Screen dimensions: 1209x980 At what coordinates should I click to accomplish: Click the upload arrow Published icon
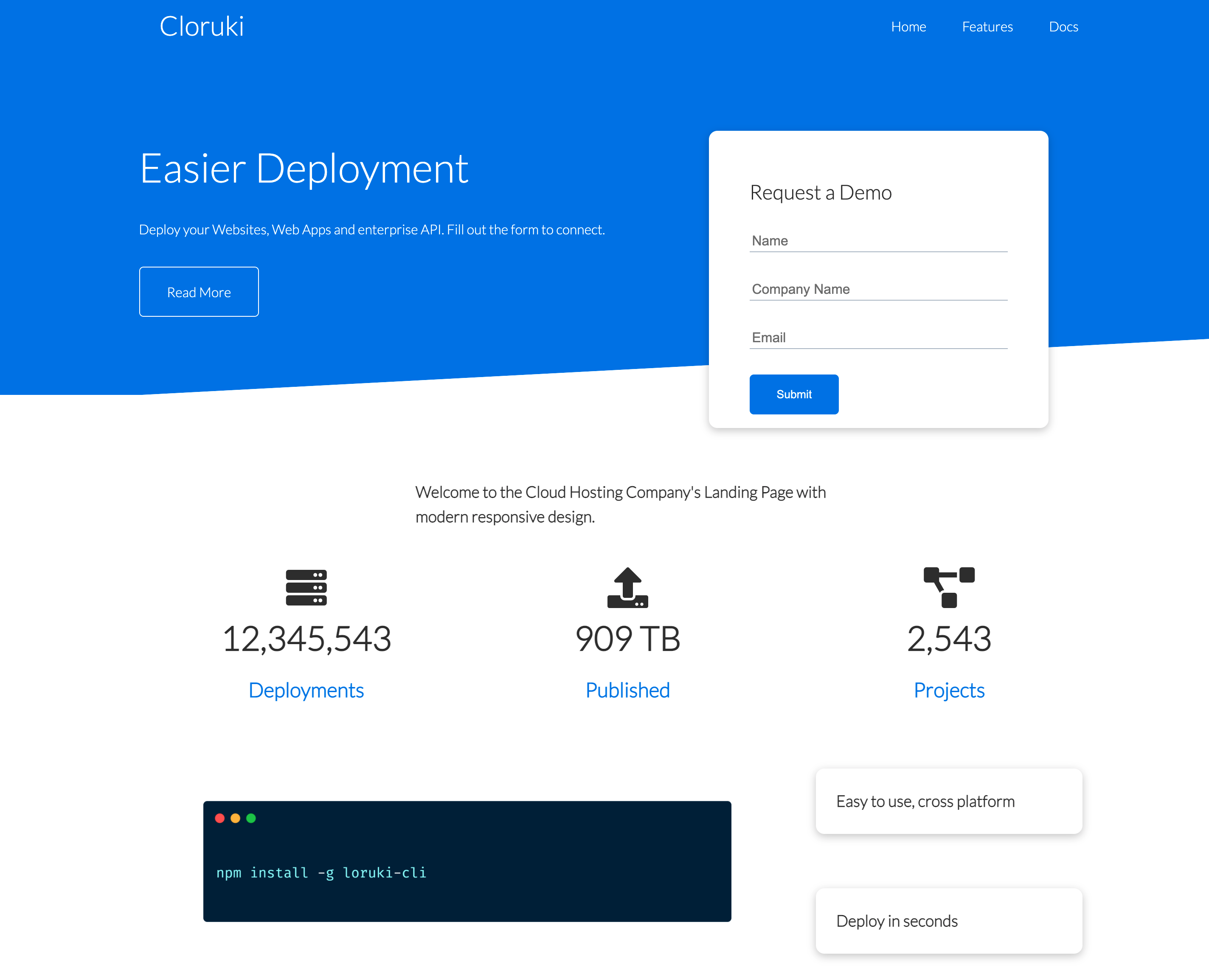coord(627,587)
